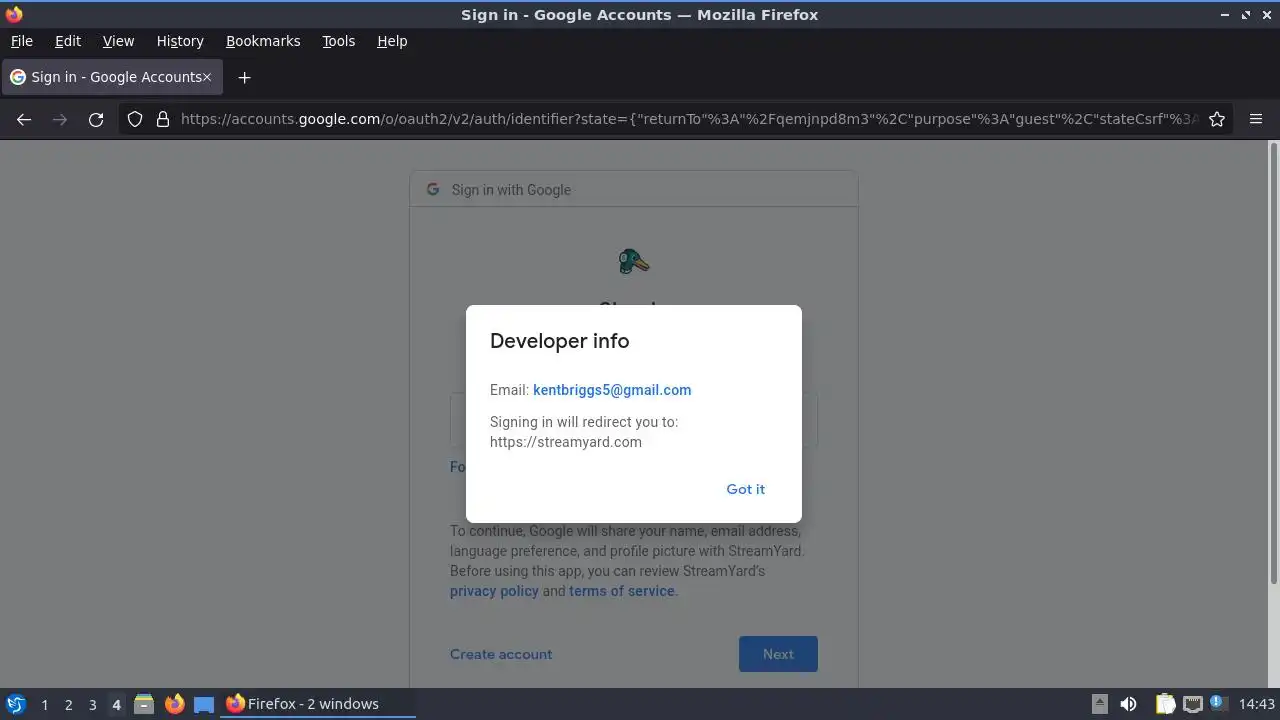Open the kentbriggs5@gmail.com email link
This screenshot has height=720, width=1280.
point(612,390)
